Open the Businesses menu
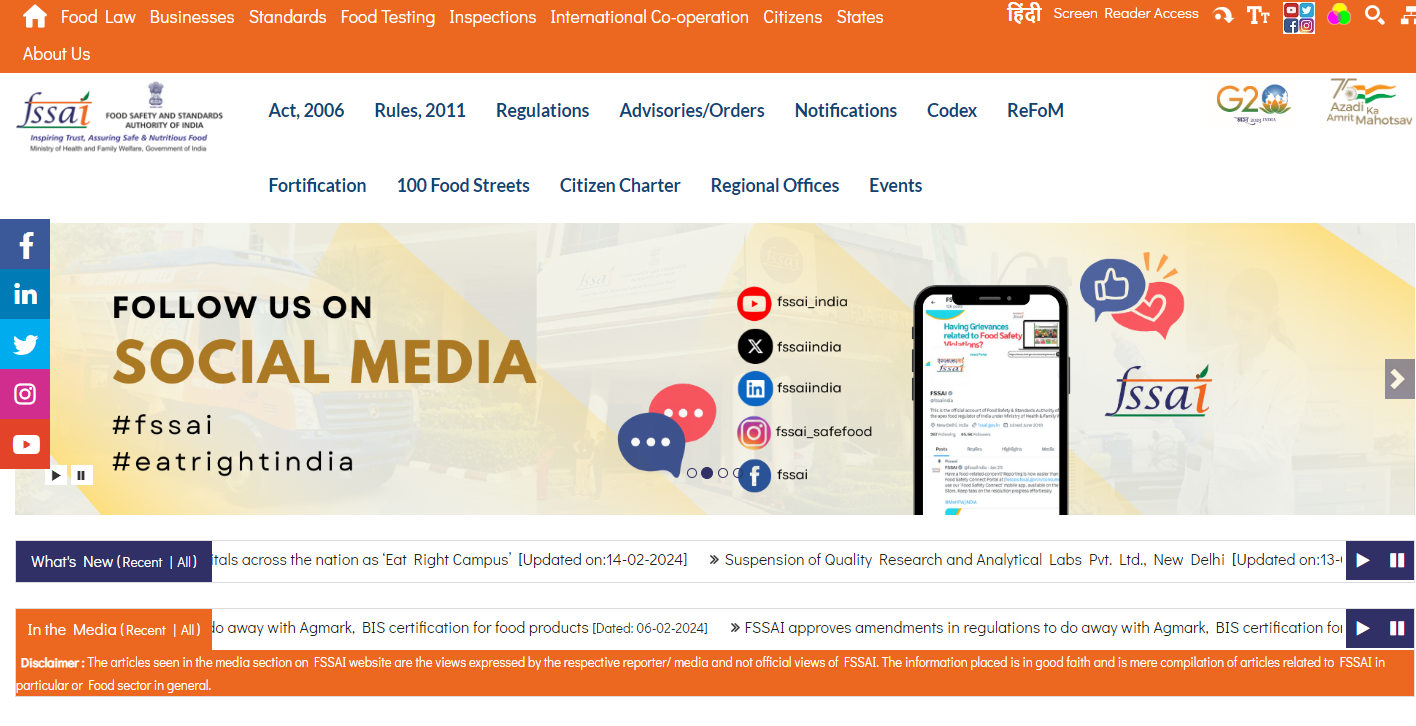Screen dimensions: 1416x726 click(x=192, y=17)
